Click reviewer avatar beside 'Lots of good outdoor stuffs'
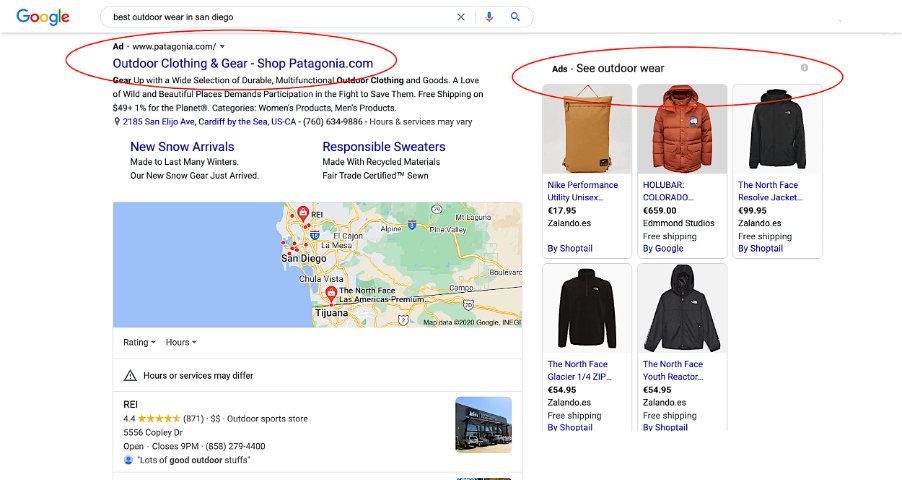902x480 pixels. point(128,460)
